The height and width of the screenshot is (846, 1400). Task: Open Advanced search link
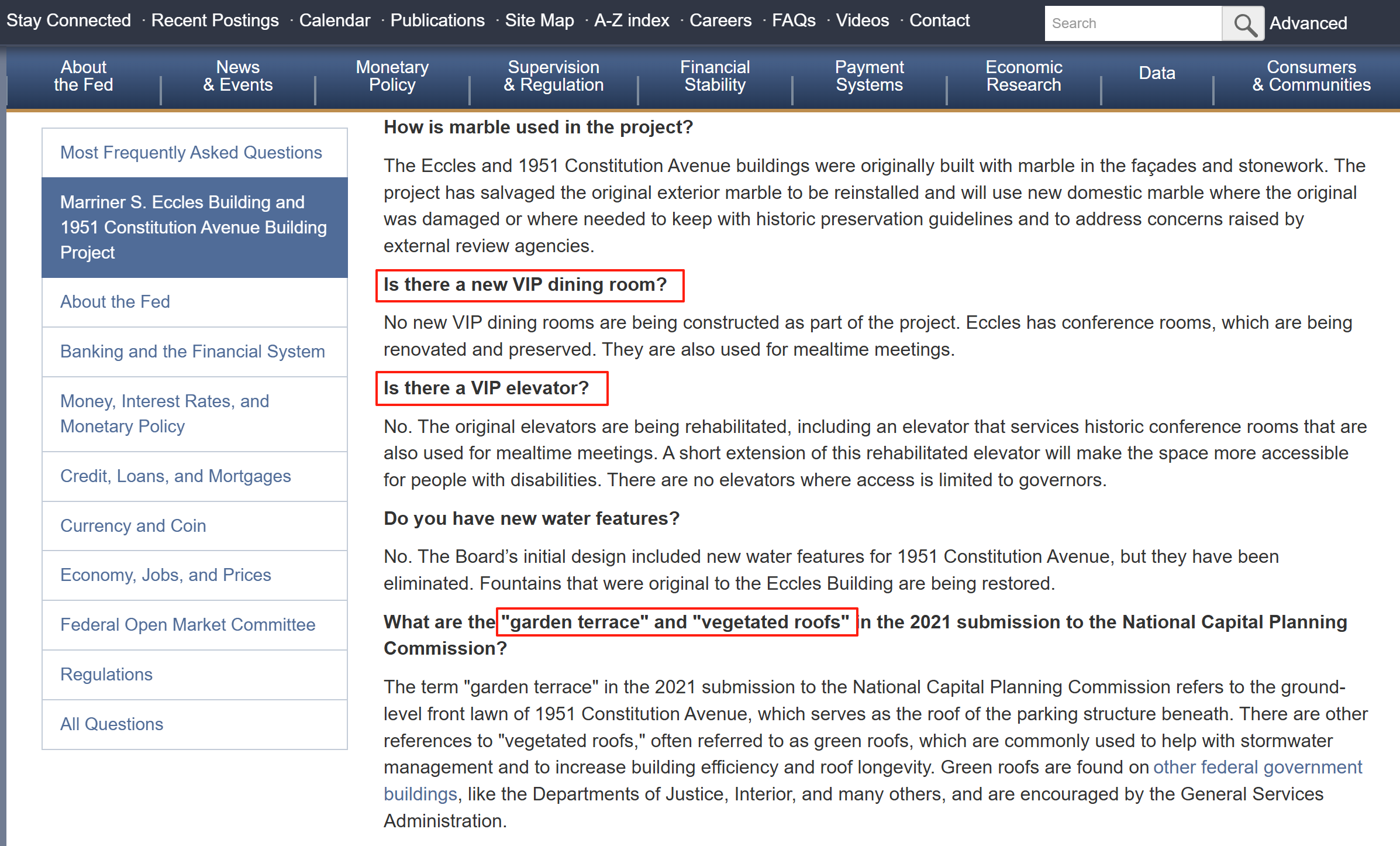(x=1308, y=23)
